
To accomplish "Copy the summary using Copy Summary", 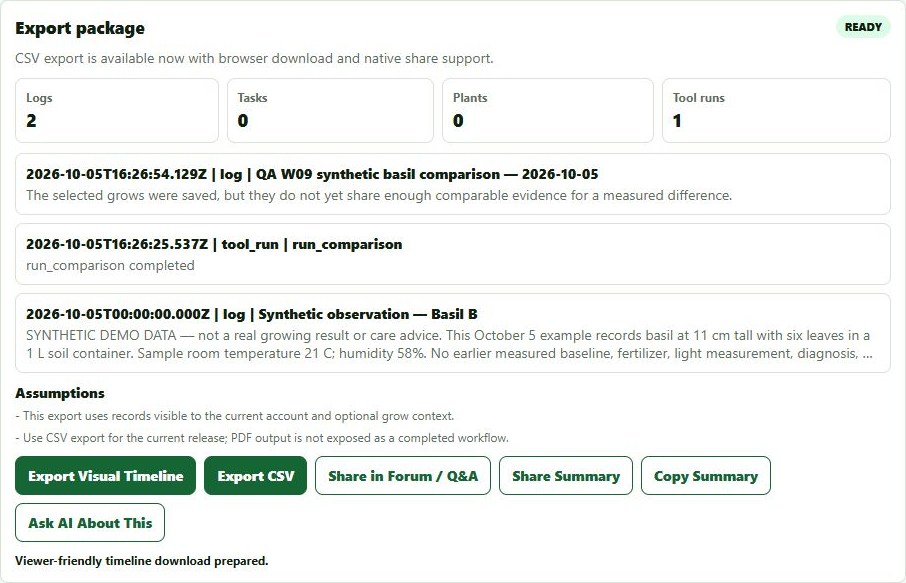I will [x=706, y=476].
